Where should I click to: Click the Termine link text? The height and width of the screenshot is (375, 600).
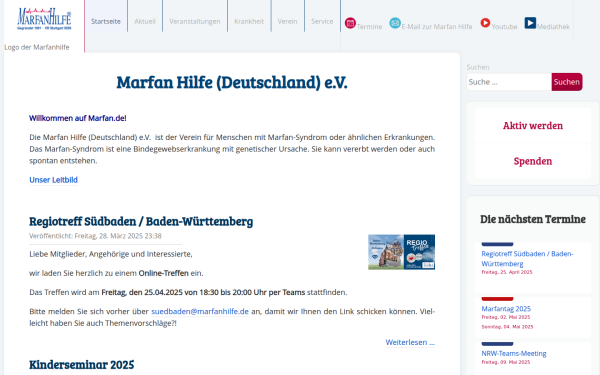coord(369,27)
